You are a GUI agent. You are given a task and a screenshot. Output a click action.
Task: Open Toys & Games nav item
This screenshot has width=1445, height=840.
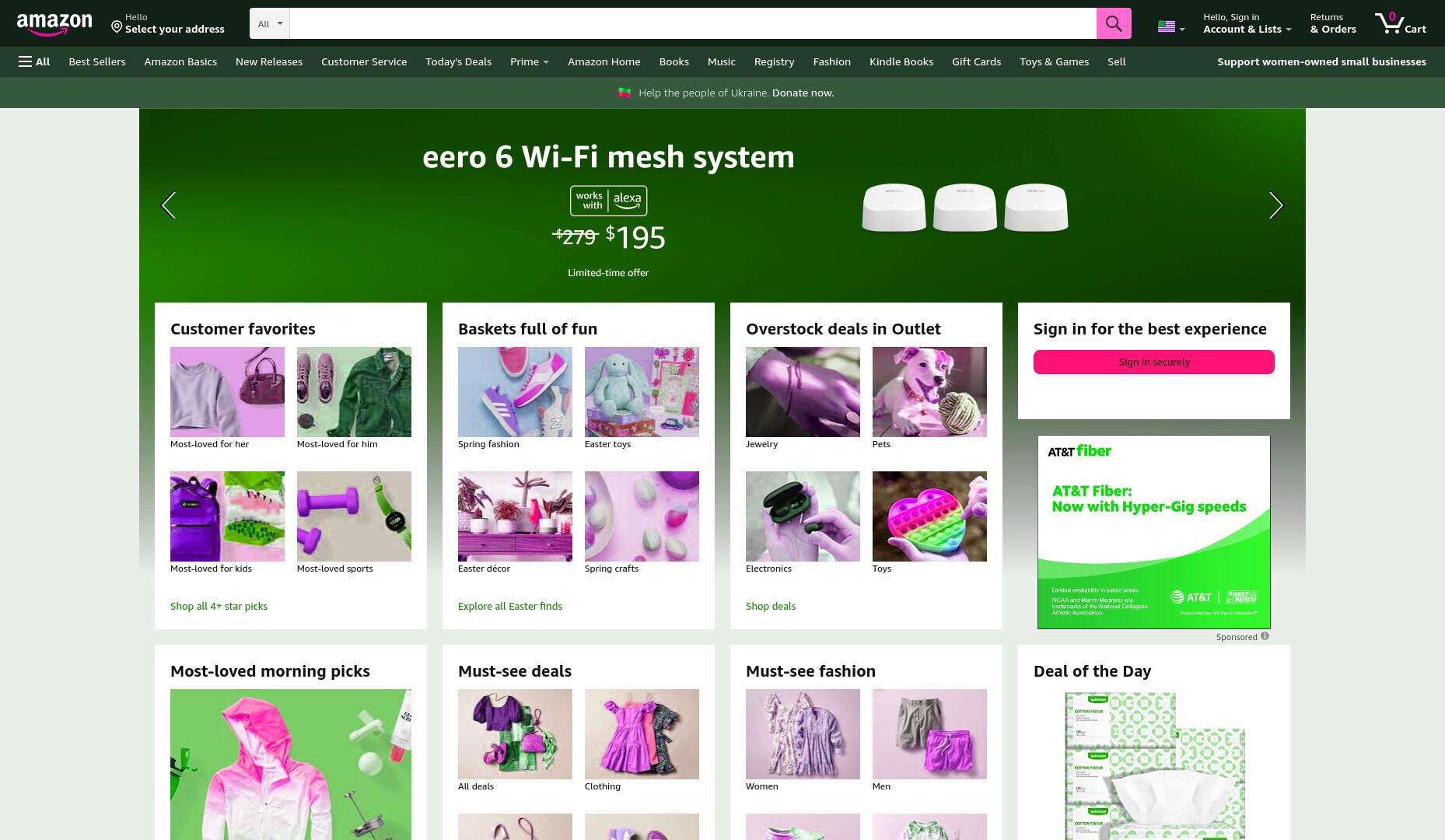1055,61
